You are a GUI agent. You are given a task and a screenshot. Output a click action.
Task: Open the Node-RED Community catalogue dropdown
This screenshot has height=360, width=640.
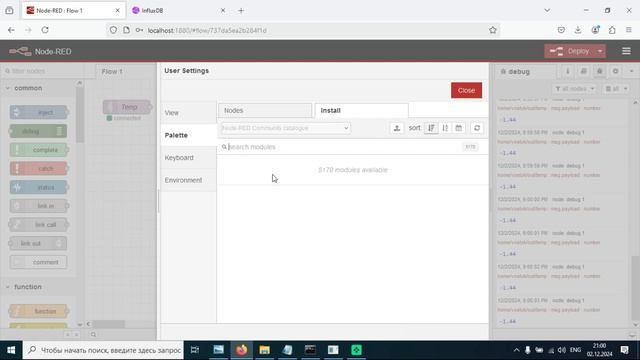click(x=285, y=128)
